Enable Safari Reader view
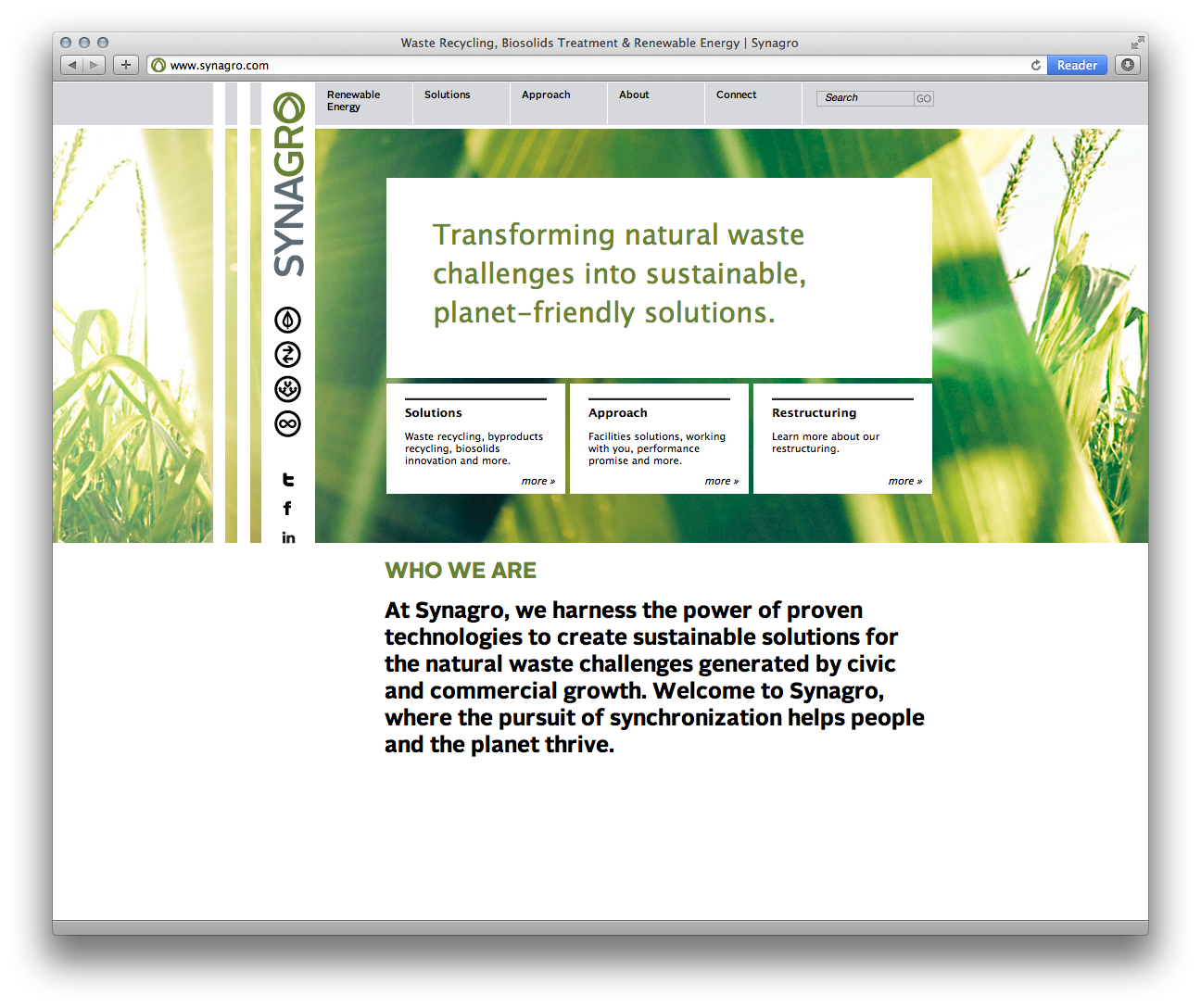Viewport: 1201px width, 1008px height. click(1076, 66)
